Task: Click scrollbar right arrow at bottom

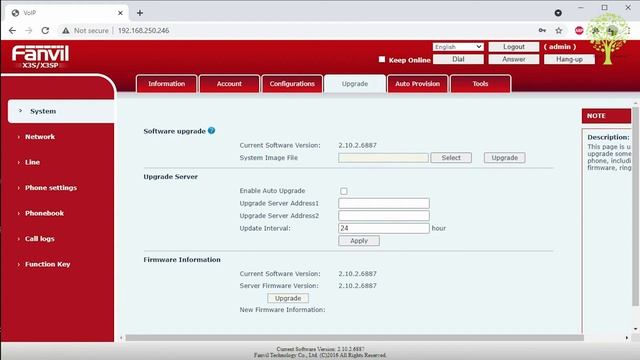Action: click(627, 338)
